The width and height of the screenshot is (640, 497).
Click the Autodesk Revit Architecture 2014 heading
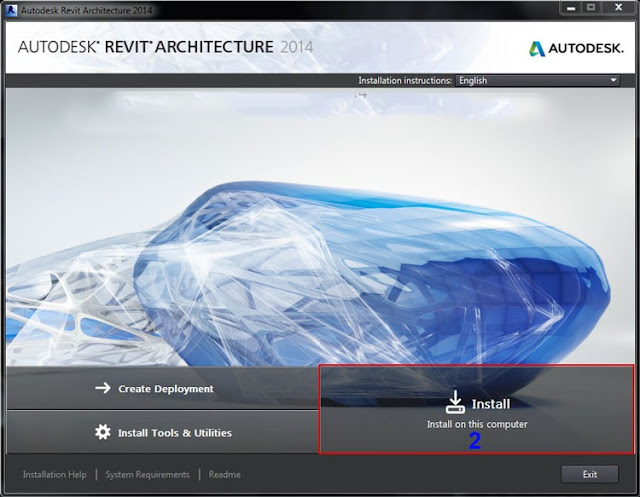coord(165,47)
